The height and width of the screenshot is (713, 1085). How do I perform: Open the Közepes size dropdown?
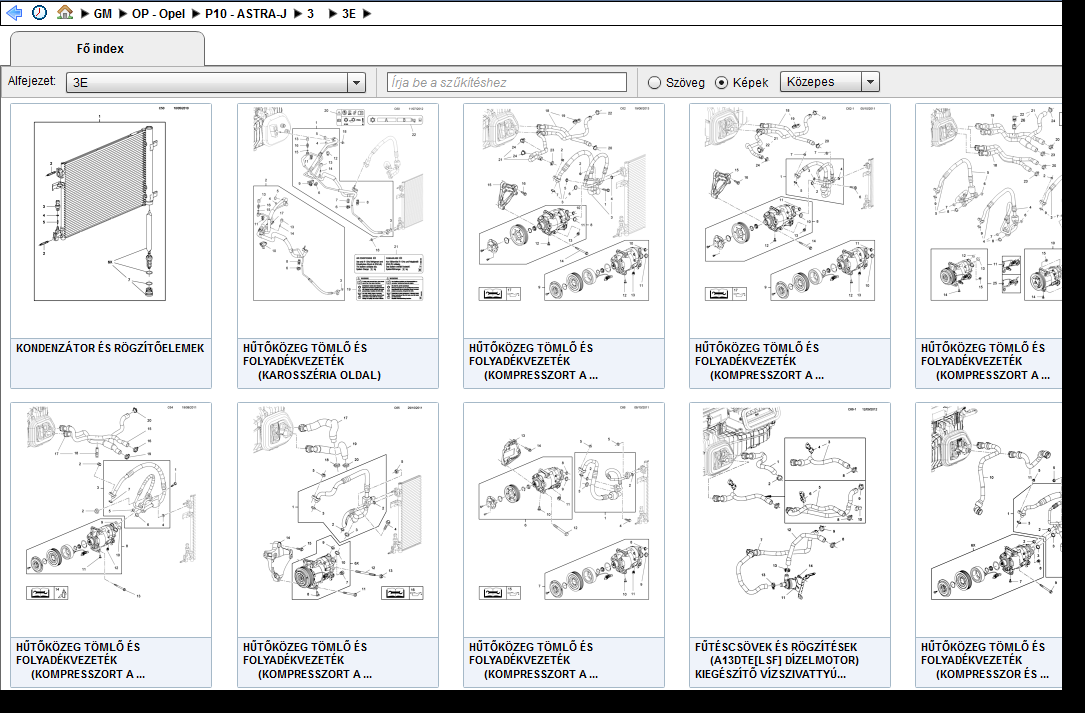[829, 82]
